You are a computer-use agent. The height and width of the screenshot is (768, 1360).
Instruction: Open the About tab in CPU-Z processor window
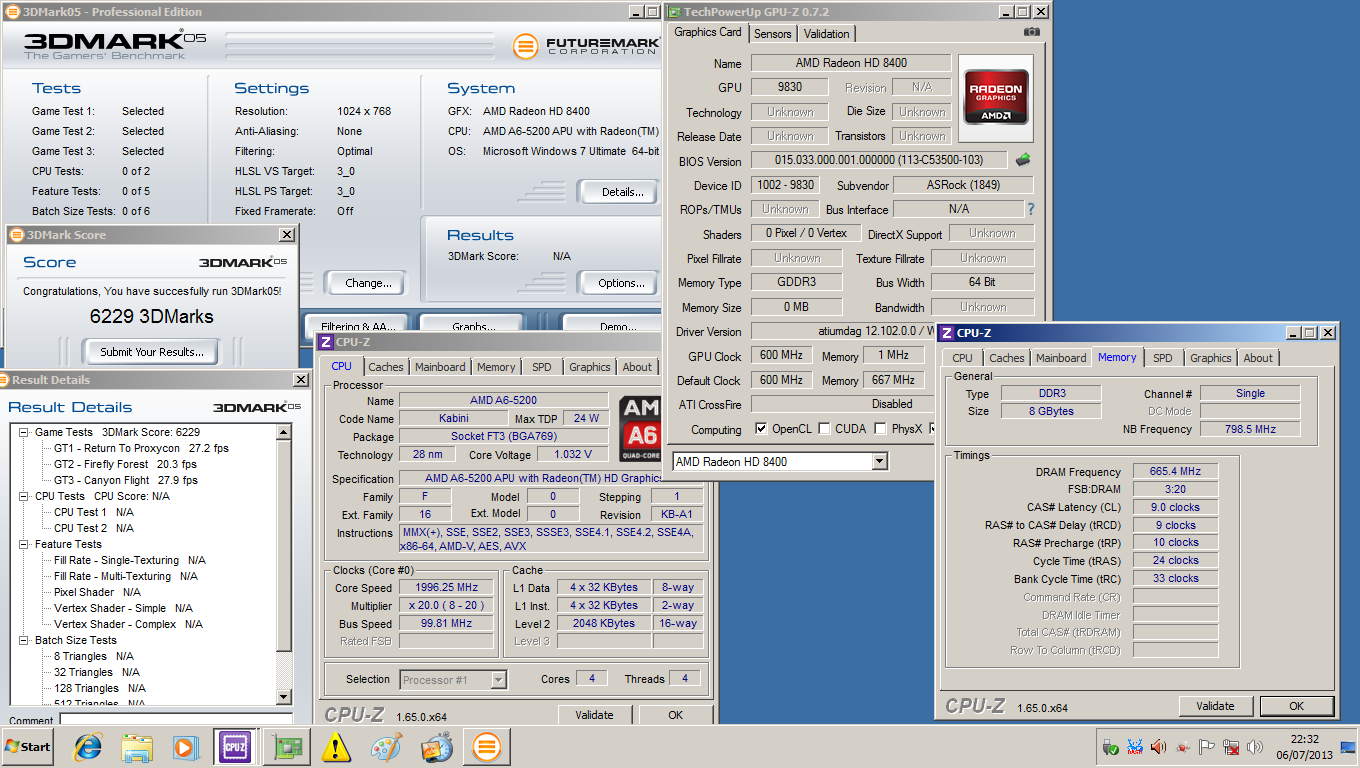point(637,367)
